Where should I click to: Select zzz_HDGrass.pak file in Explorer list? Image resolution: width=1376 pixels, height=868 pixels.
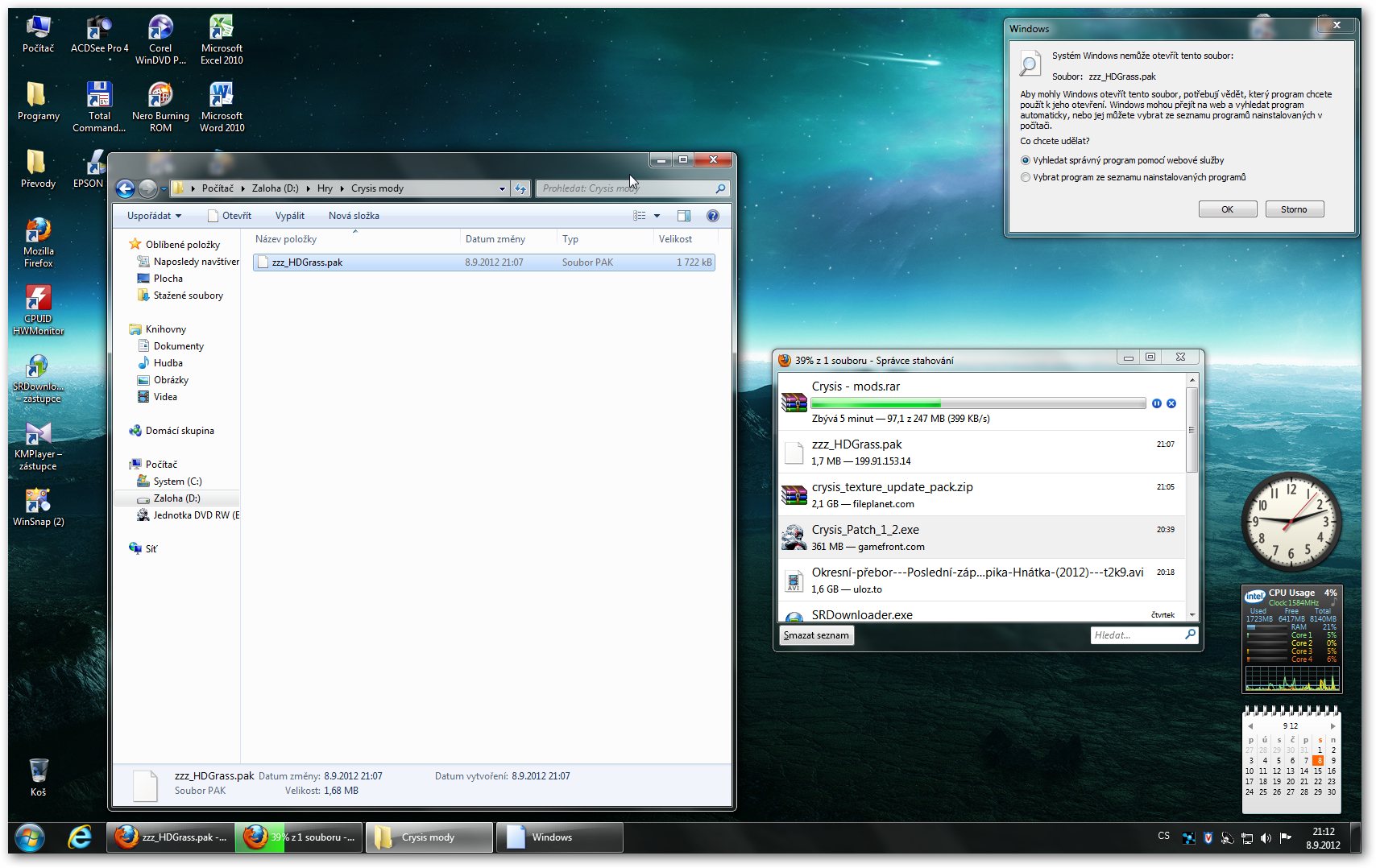pos(484,262)
